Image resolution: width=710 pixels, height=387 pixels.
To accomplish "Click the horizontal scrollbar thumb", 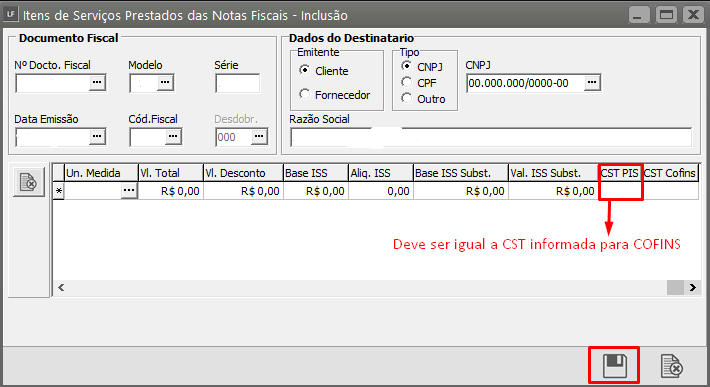I will (675, 287).
